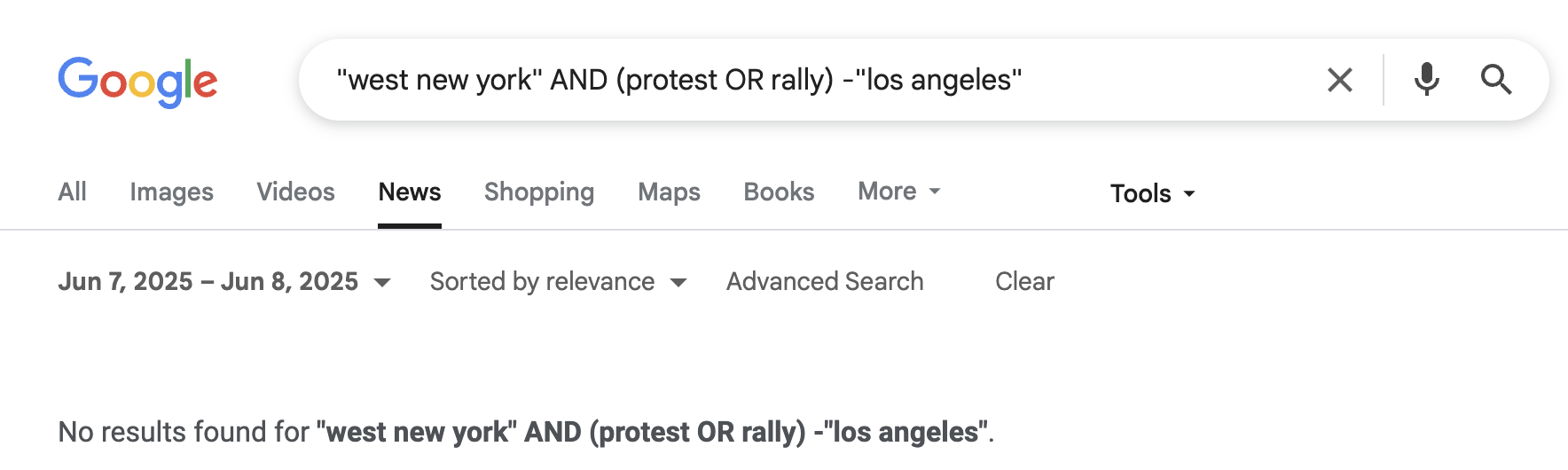Switch to the All results tab
The image size is (1568, 470).
[73, 192]
